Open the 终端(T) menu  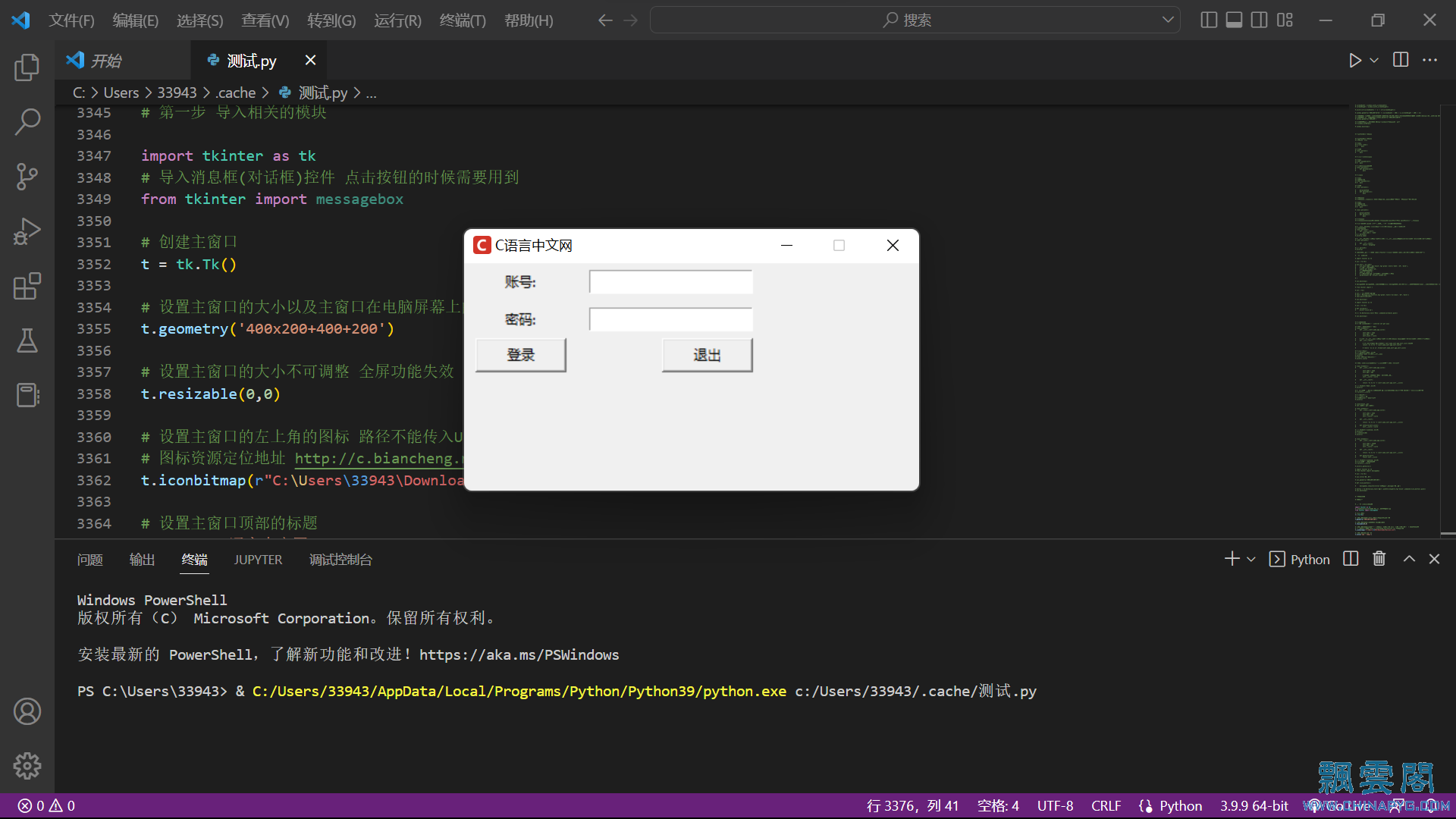pyautogui.click(x=463, y=20)
